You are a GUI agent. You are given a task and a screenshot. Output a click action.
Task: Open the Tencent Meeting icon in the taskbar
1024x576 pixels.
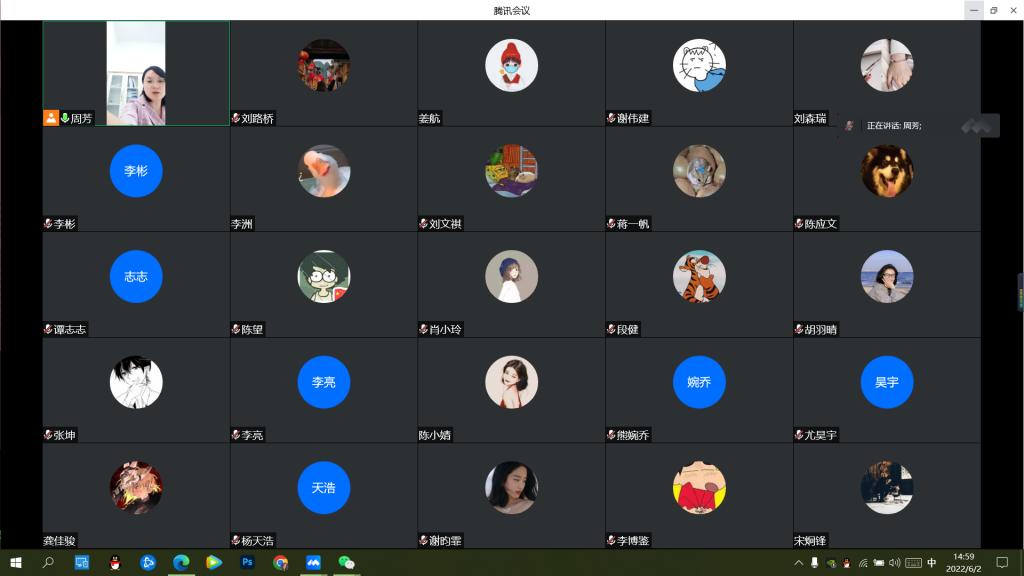coord(313,563)
